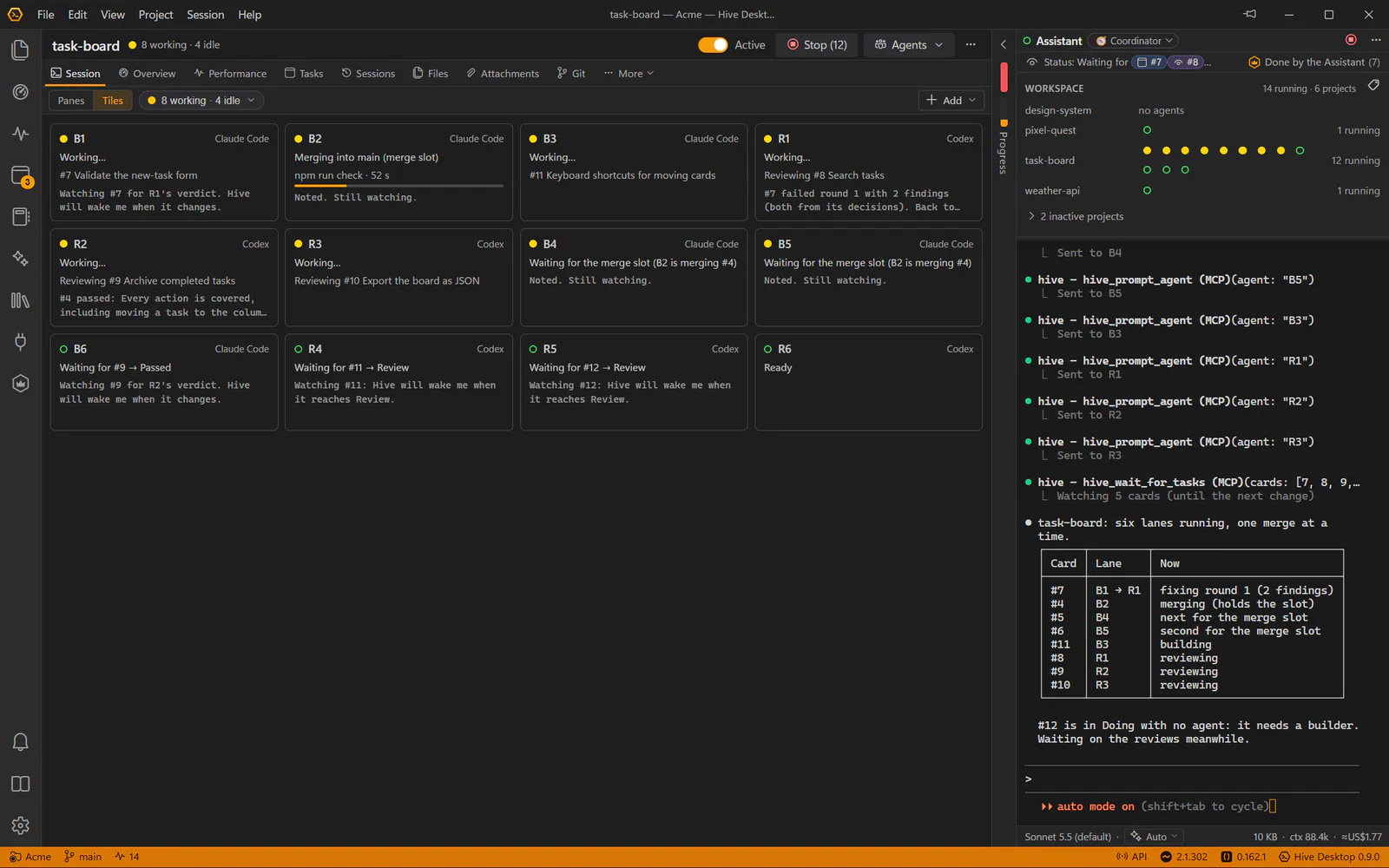Switch to the Tasks tab
This screenshot has height=868, width=1389.
[x=304, y=74]
